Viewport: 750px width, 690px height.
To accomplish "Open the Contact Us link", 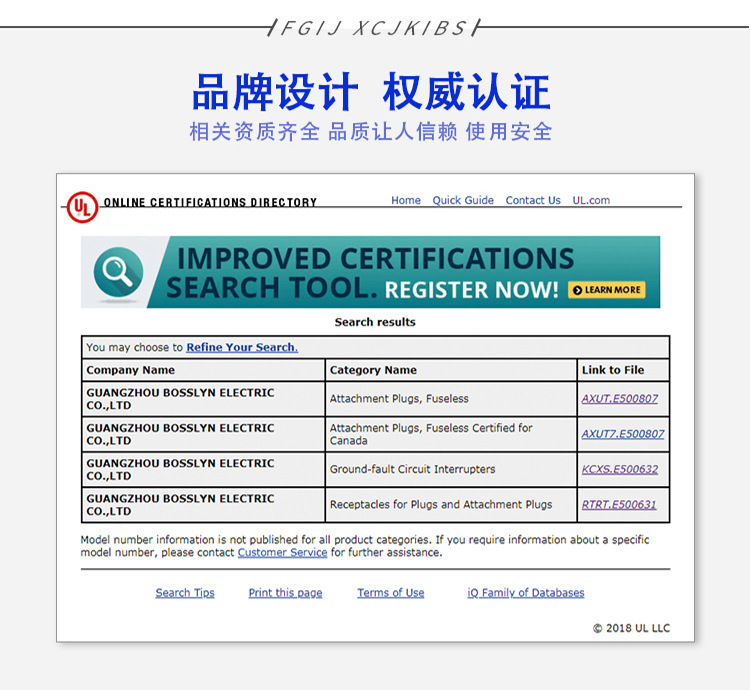I will 533,200.
